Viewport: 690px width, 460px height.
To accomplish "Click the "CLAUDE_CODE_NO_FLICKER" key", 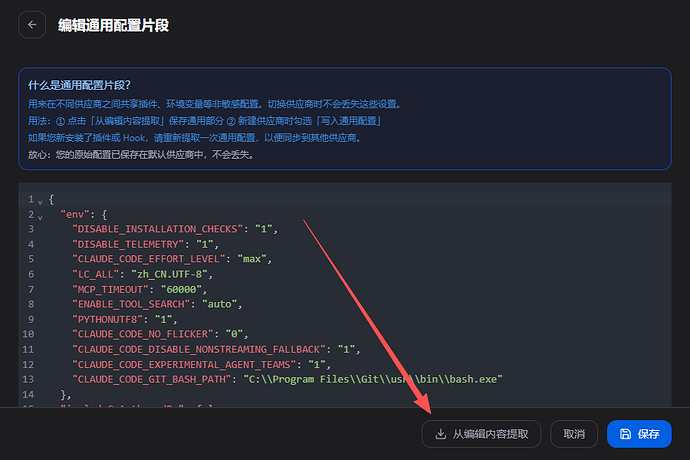I will 143,334.
